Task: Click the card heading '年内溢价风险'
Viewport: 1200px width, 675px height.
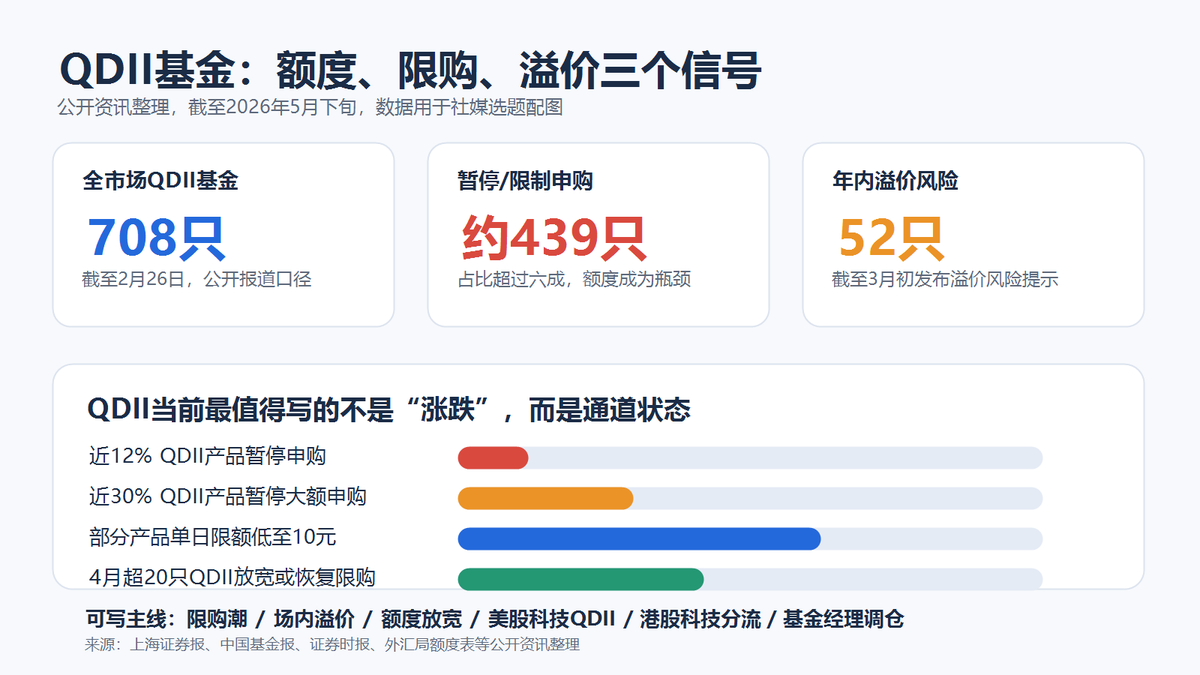Action: (x=895, y=181)
